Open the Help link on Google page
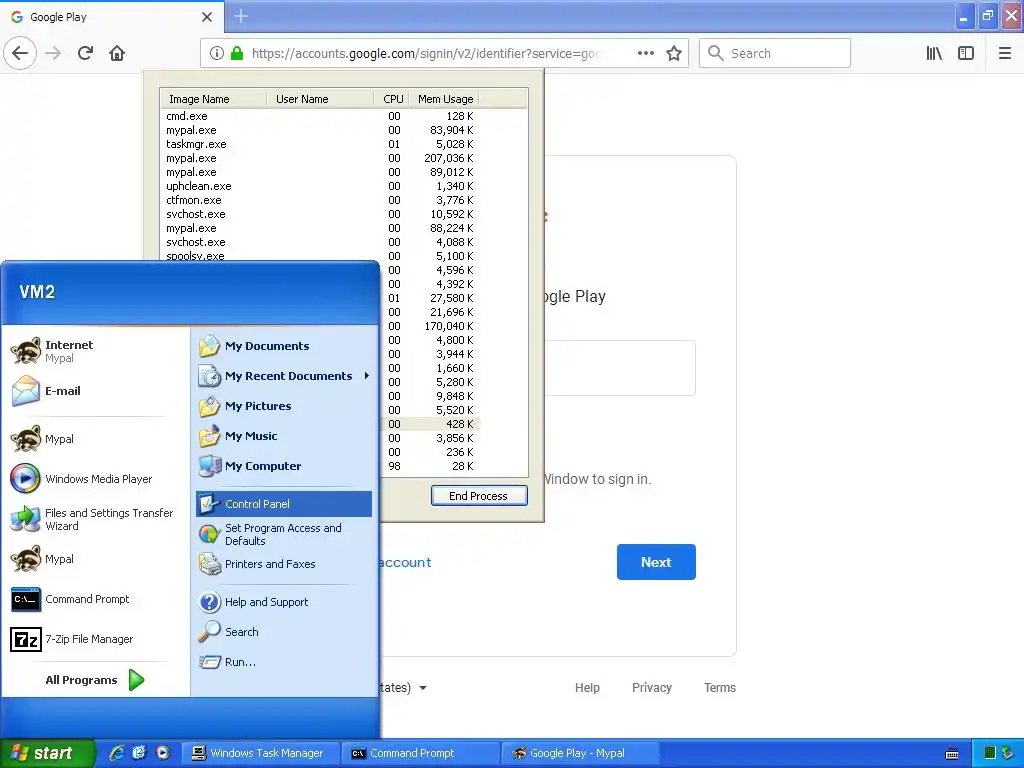 [x=587, y=688]
